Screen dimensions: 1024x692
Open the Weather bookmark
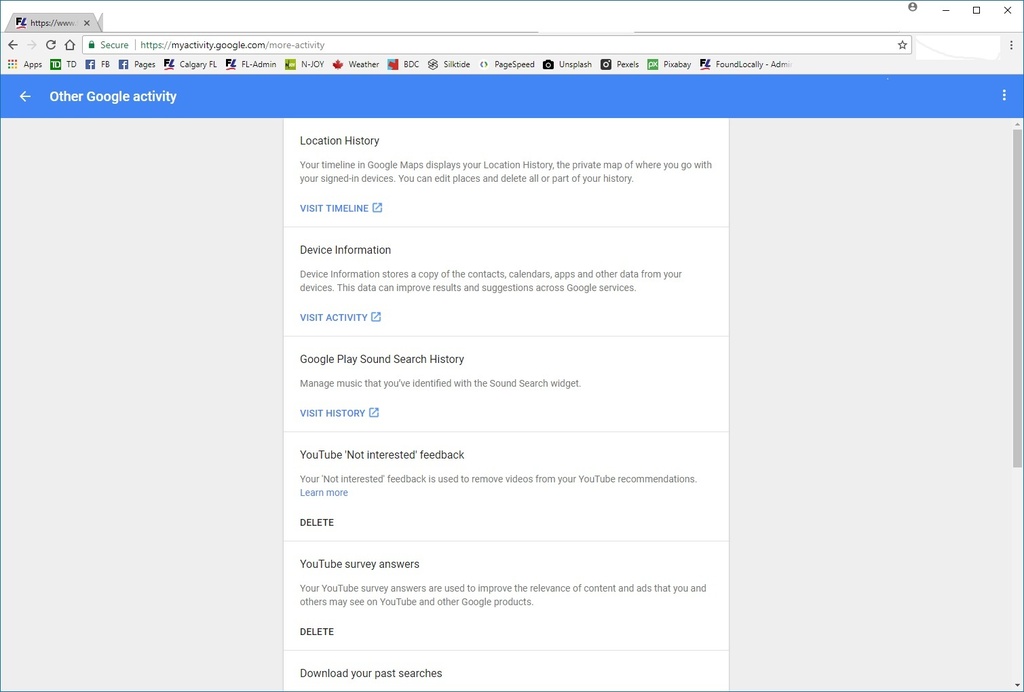[x=356, y=65]
